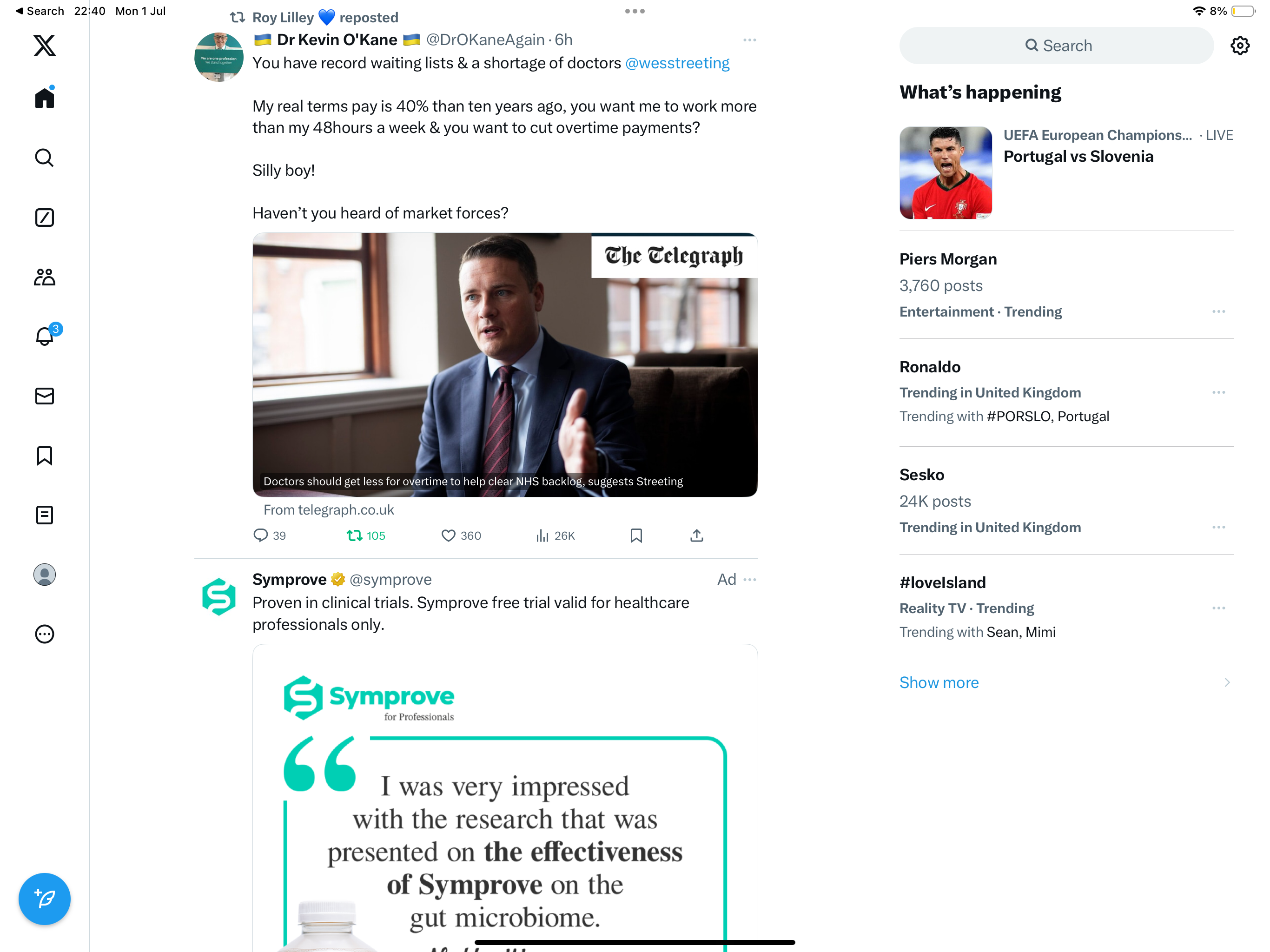
Task: Tap the compose post button
Action: [44, 899]
